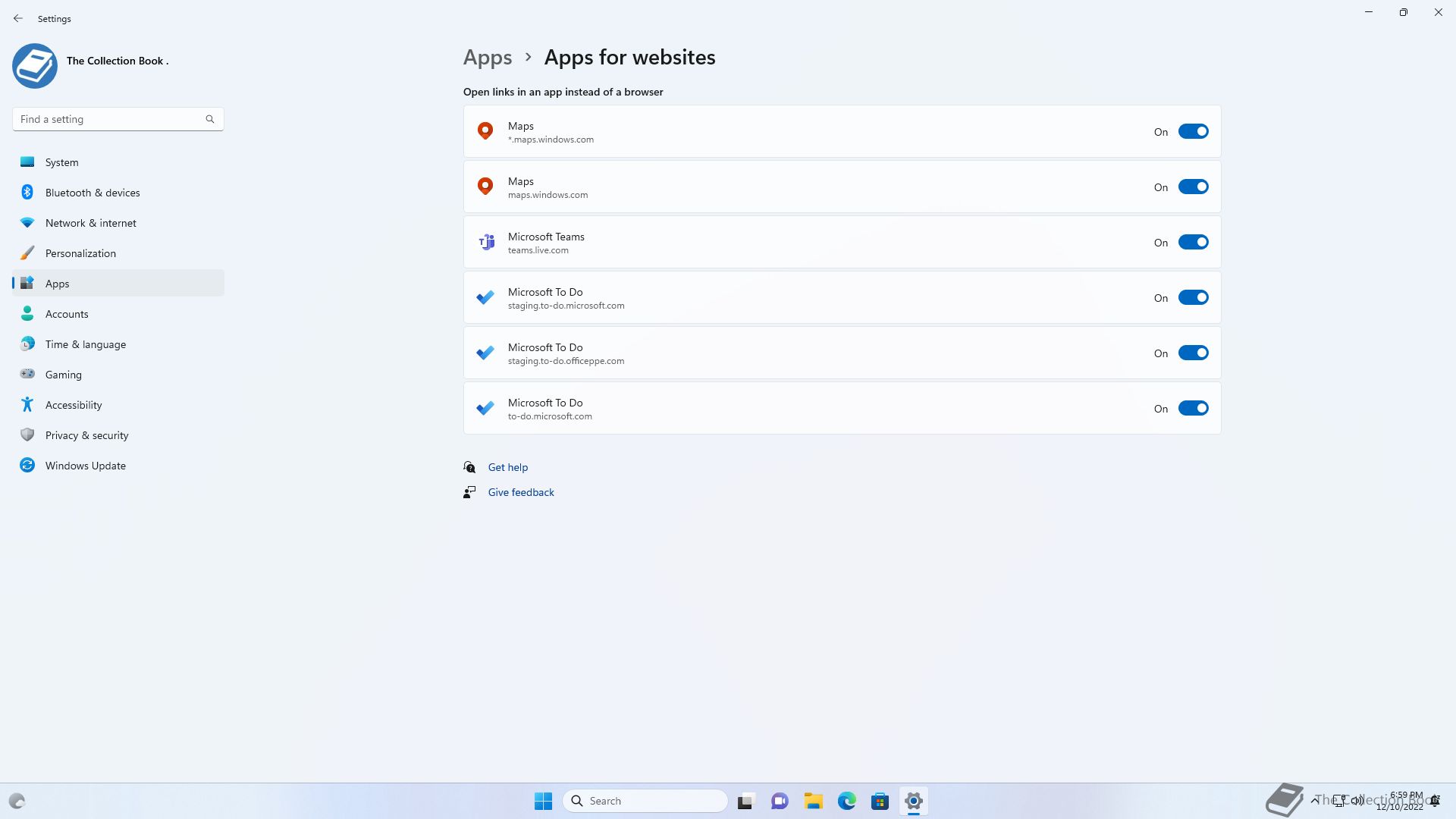Click the Accessibility figure icon
Viewport: 1456px width, 819px height.
click(27, 404)
